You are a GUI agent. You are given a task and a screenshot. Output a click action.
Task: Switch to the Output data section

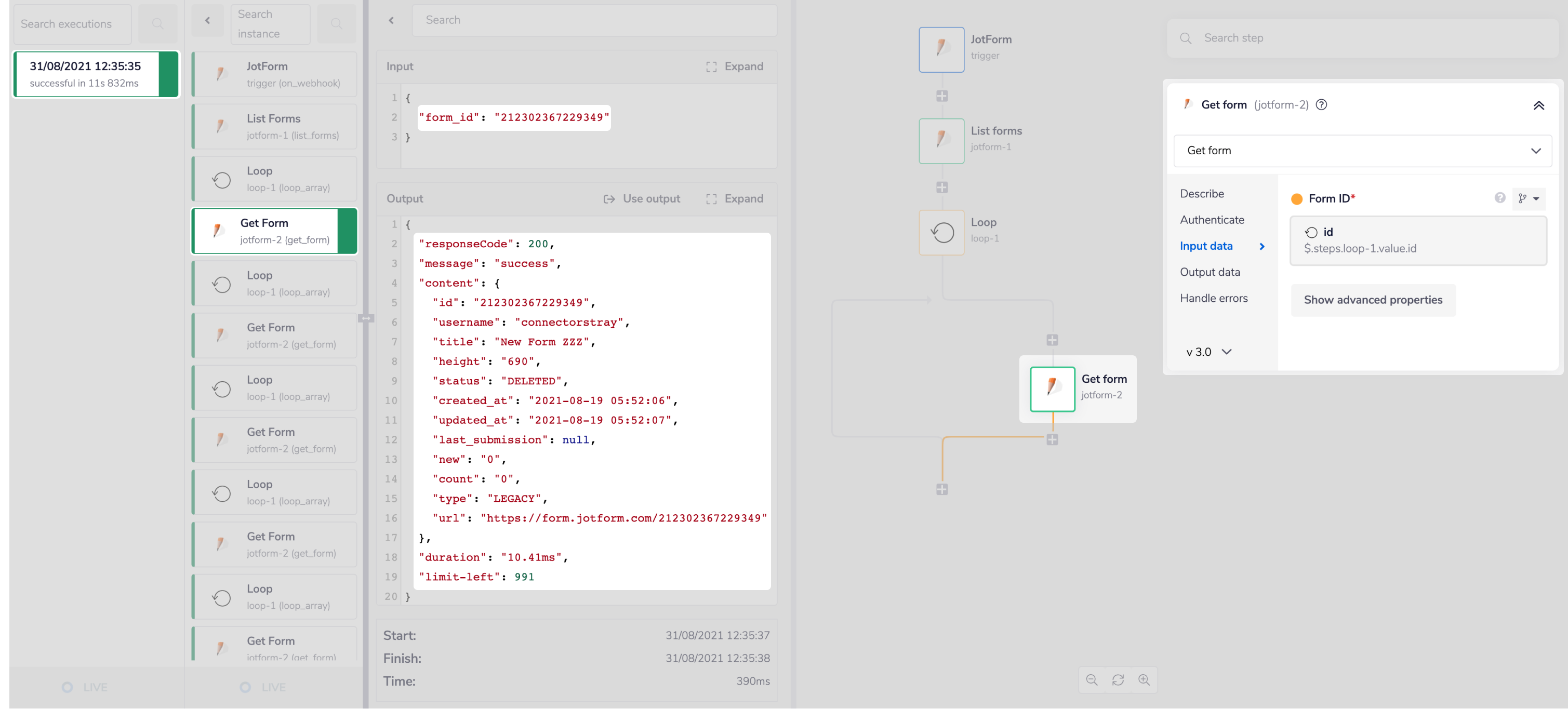pyautogui.click(x=1211, y=272)
